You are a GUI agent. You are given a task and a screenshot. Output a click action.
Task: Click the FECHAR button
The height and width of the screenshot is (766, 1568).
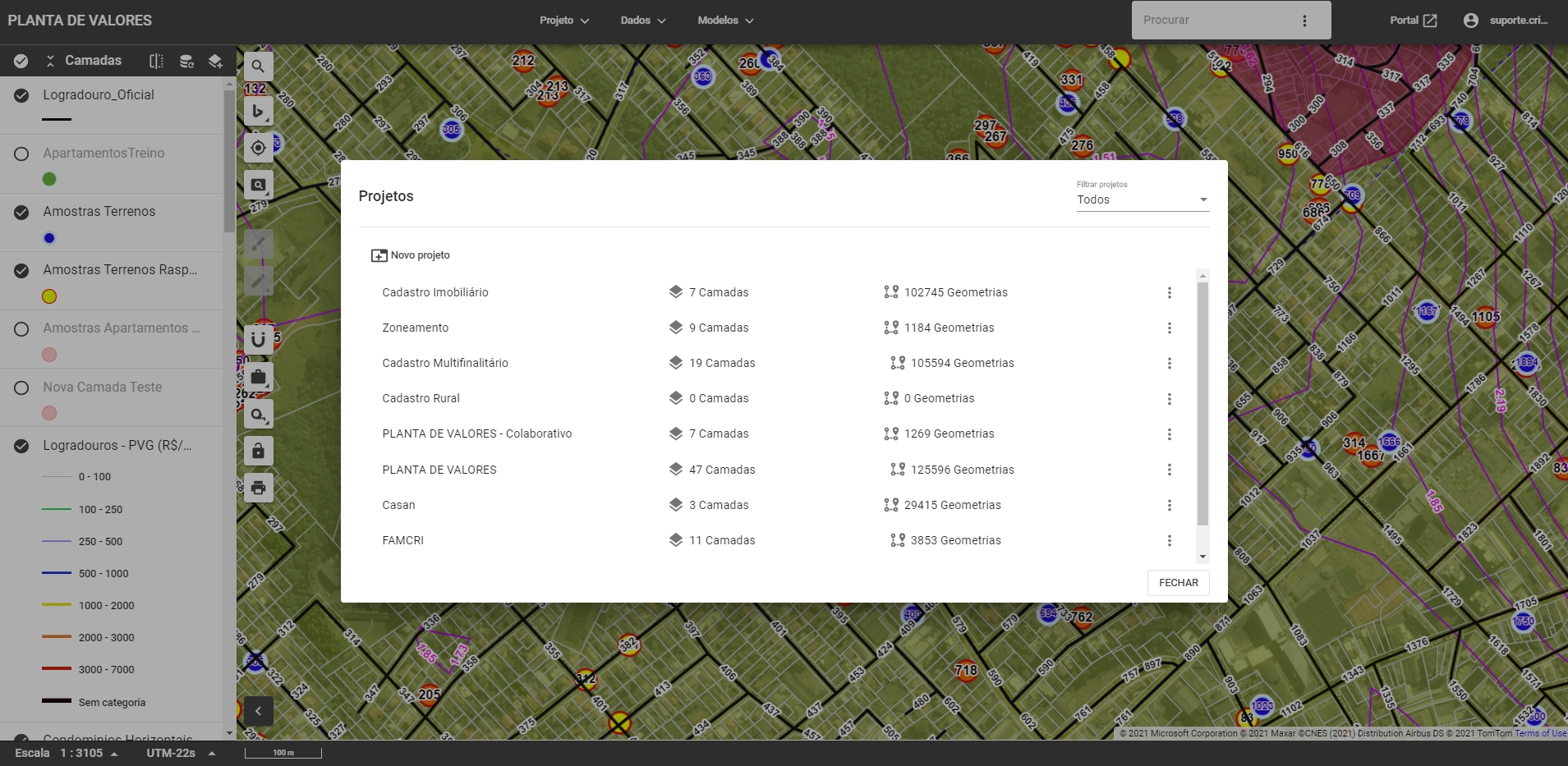[x=1178, y=583]
